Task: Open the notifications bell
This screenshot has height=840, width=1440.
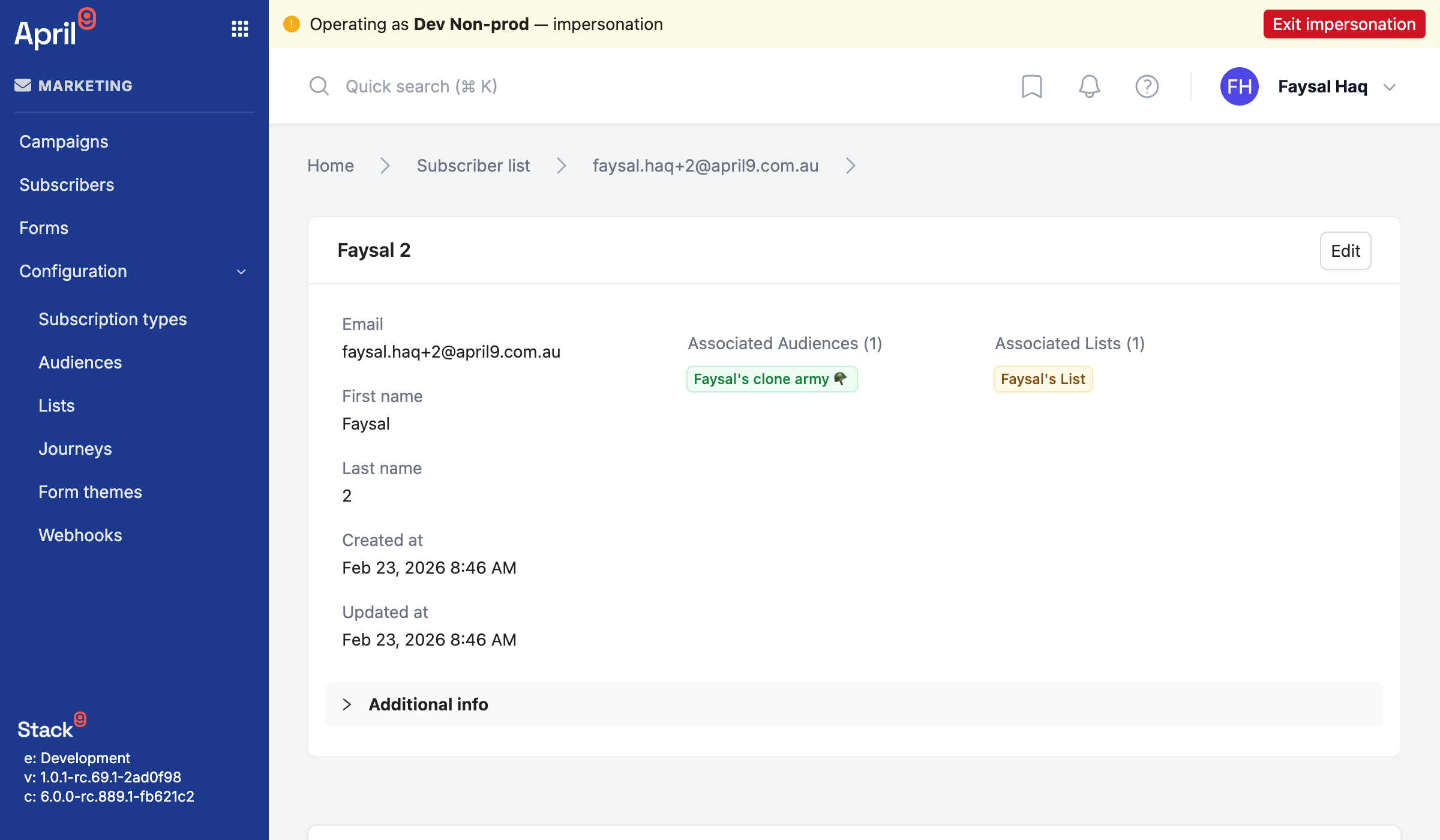Action: [1090, 86]
